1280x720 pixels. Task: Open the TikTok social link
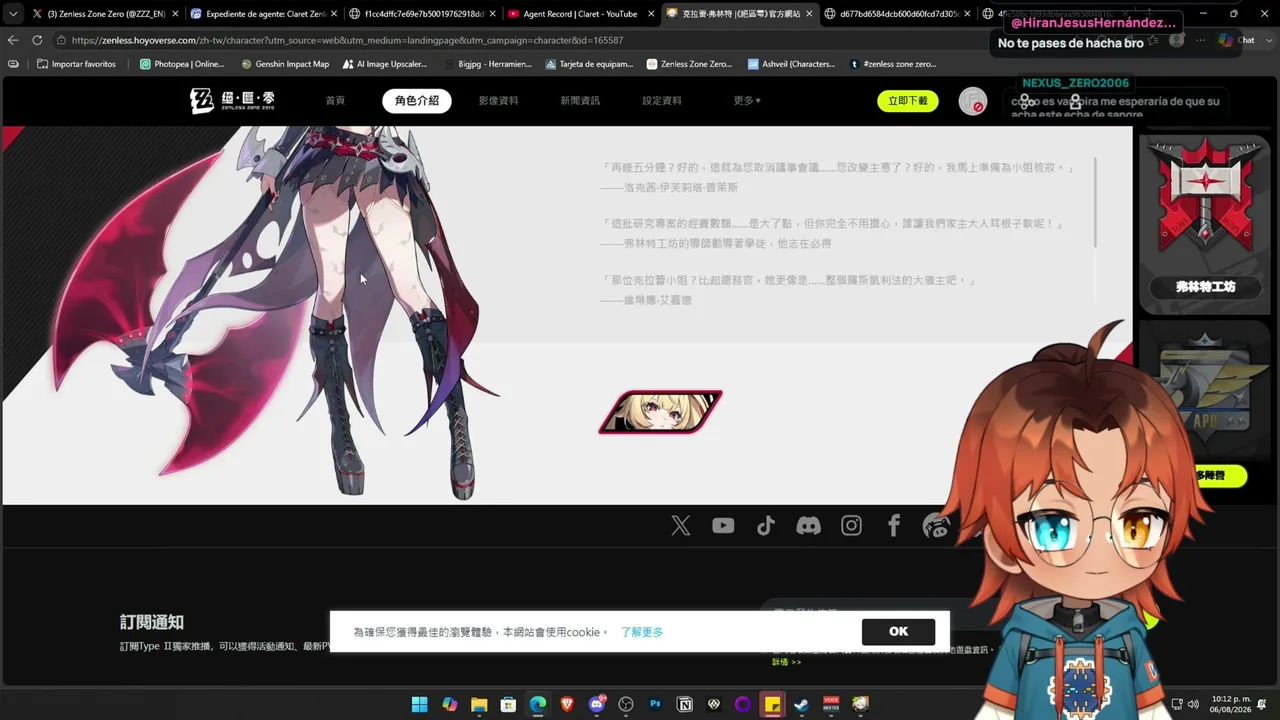click(x=766, y=526)
